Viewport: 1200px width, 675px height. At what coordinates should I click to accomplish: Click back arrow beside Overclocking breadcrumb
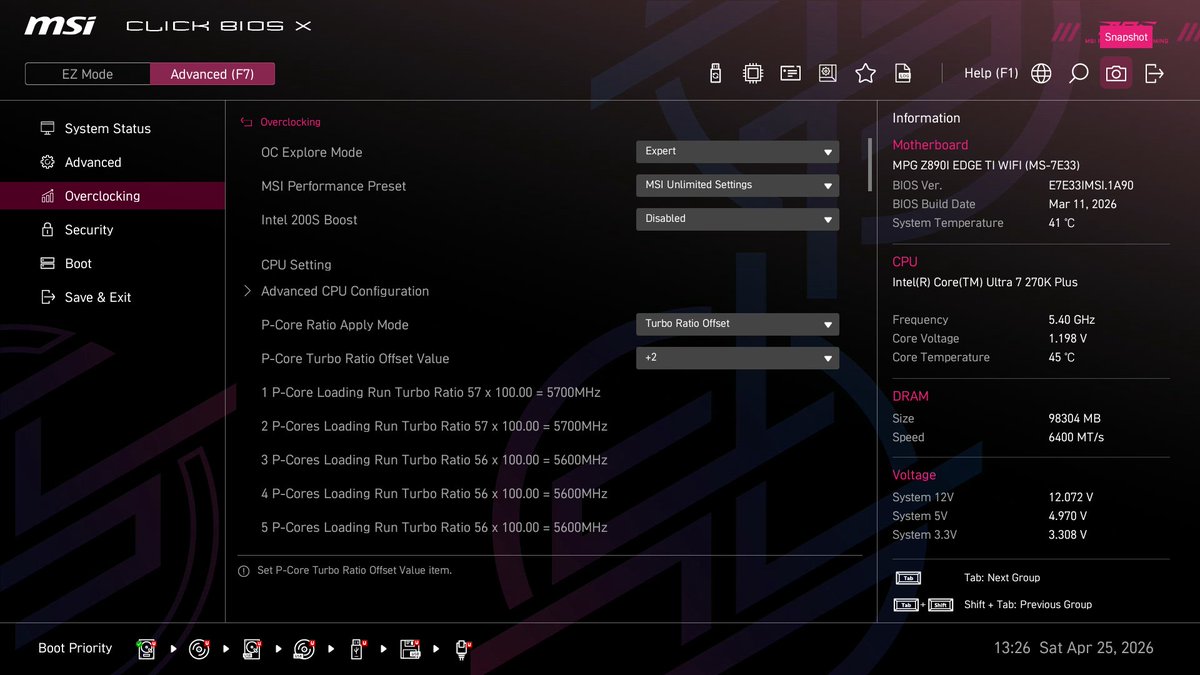pos(246,122)
